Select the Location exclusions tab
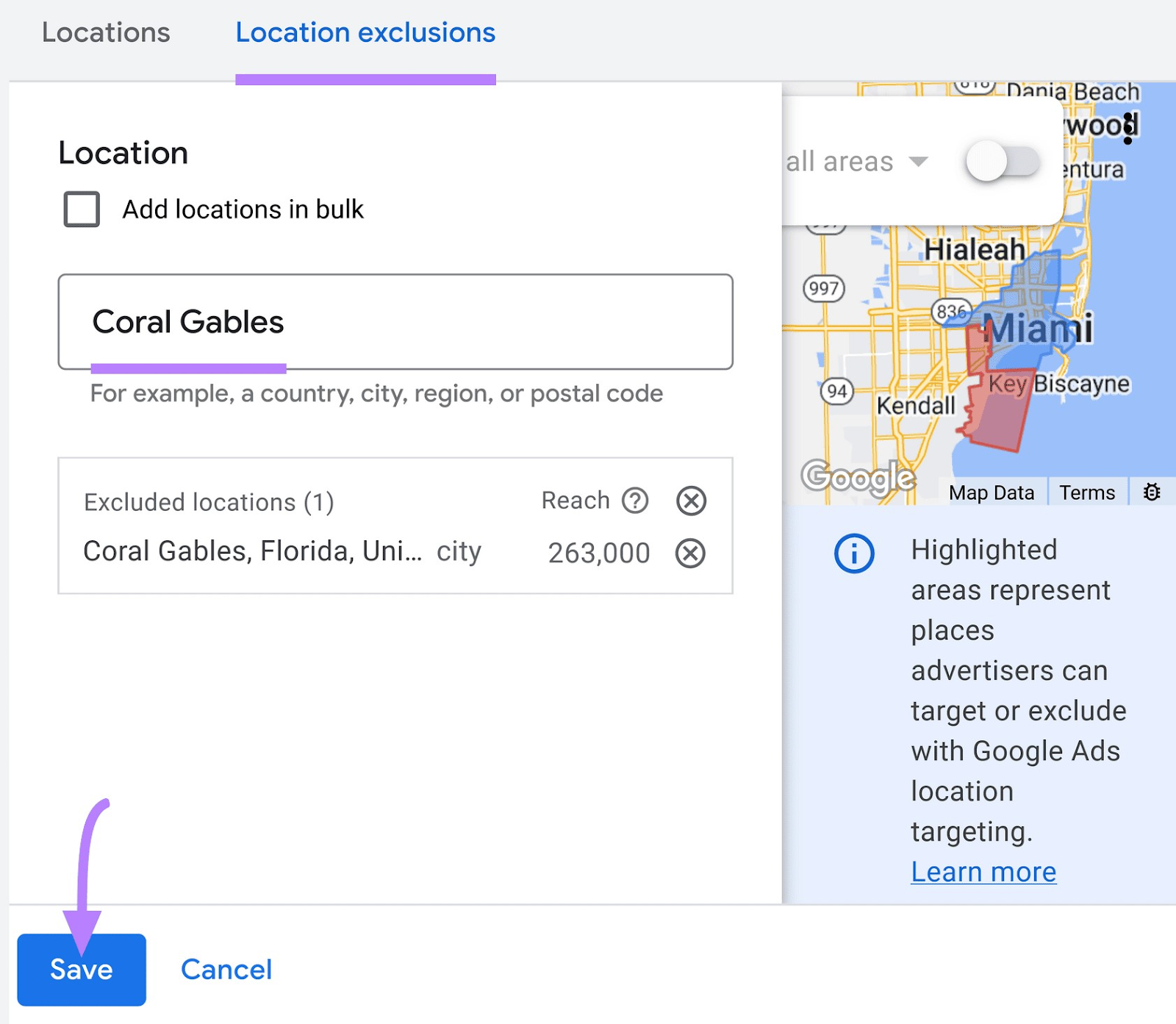1176x1024 pixels. pyautogui.click(x=365, y=32)
